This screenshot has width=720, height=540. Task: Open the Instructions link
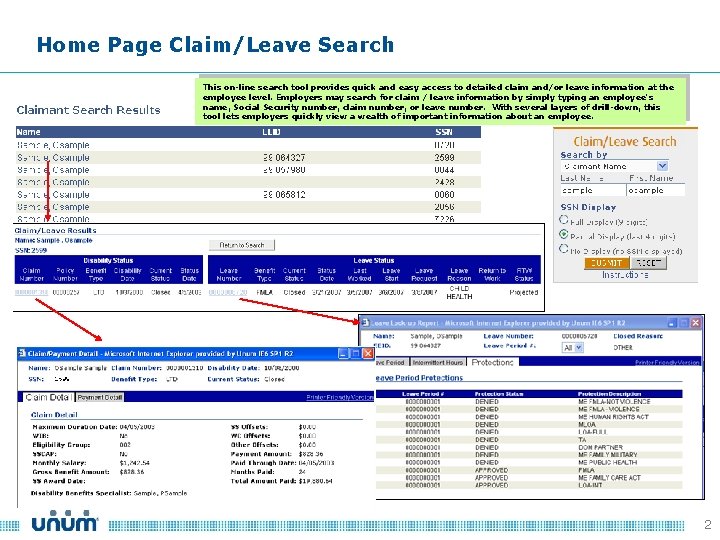[625, 275]
